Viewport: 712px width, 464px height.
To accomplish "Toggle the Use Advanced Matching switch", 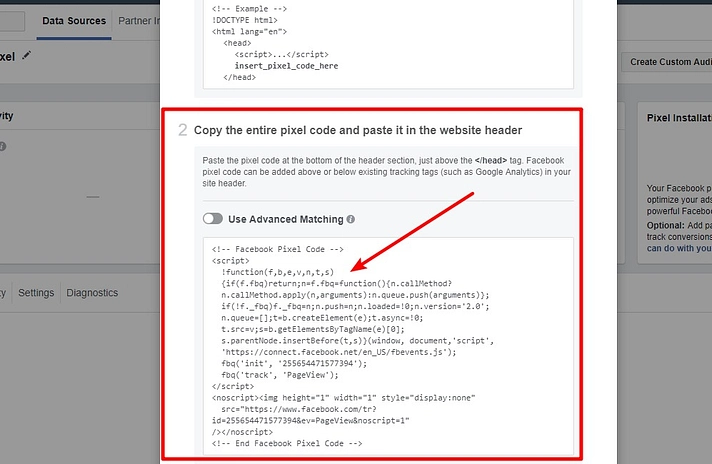I will click(x=213, y=219).
